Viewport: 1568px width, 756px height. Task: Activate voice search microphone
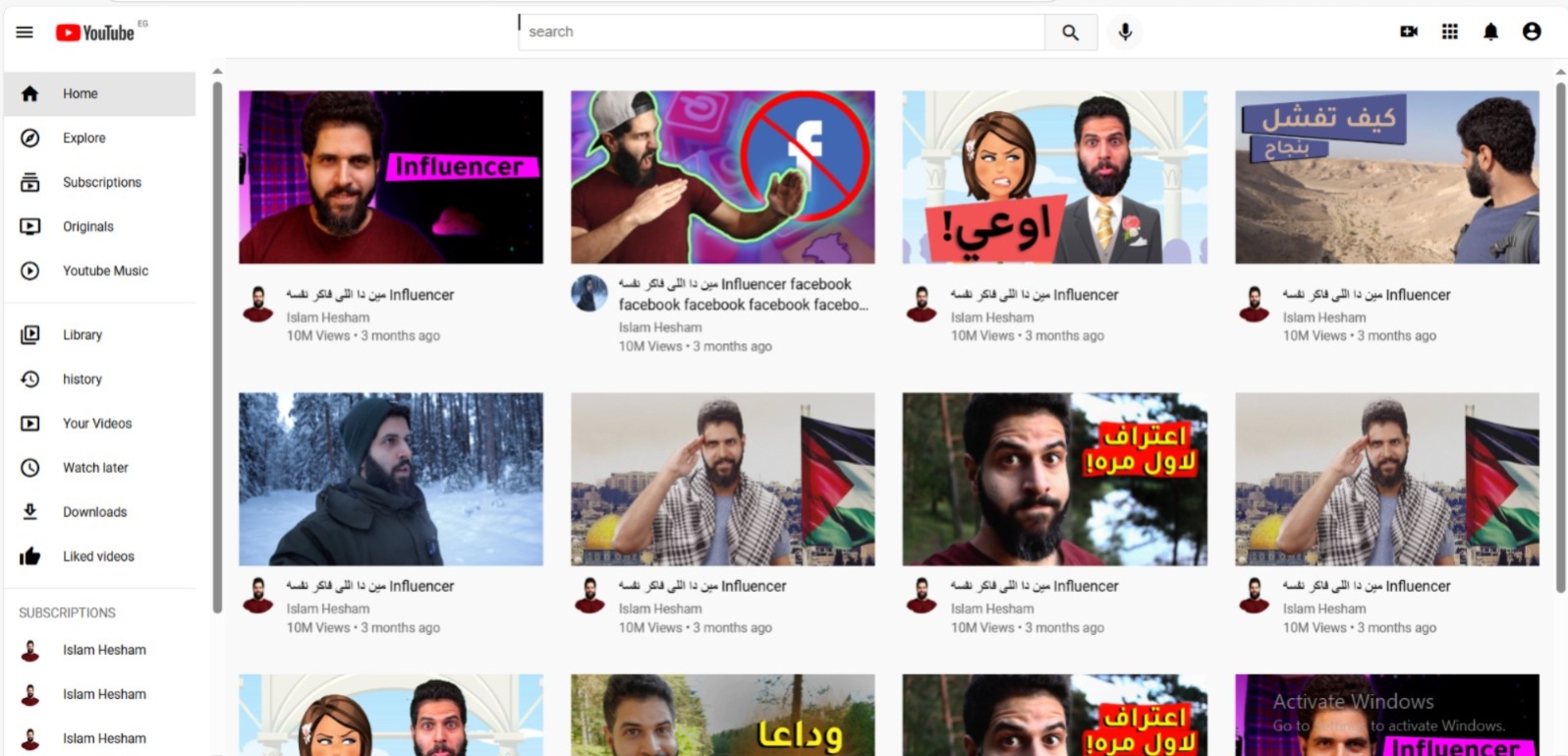click(x=1125, y=32)
